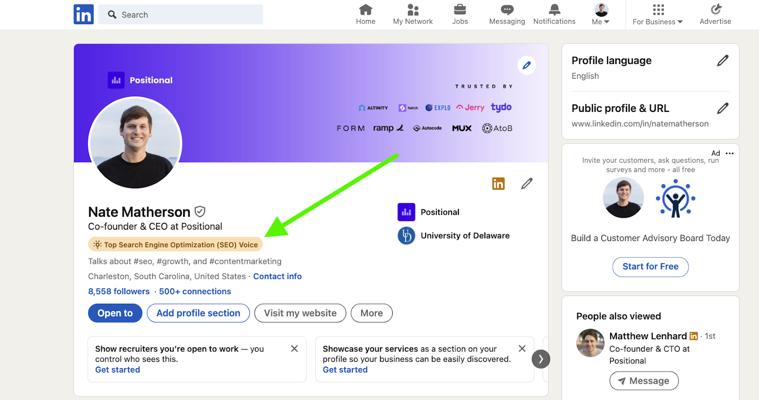Click the LinkedIn logo icon
759x400 pixels.
click(83, 14)
